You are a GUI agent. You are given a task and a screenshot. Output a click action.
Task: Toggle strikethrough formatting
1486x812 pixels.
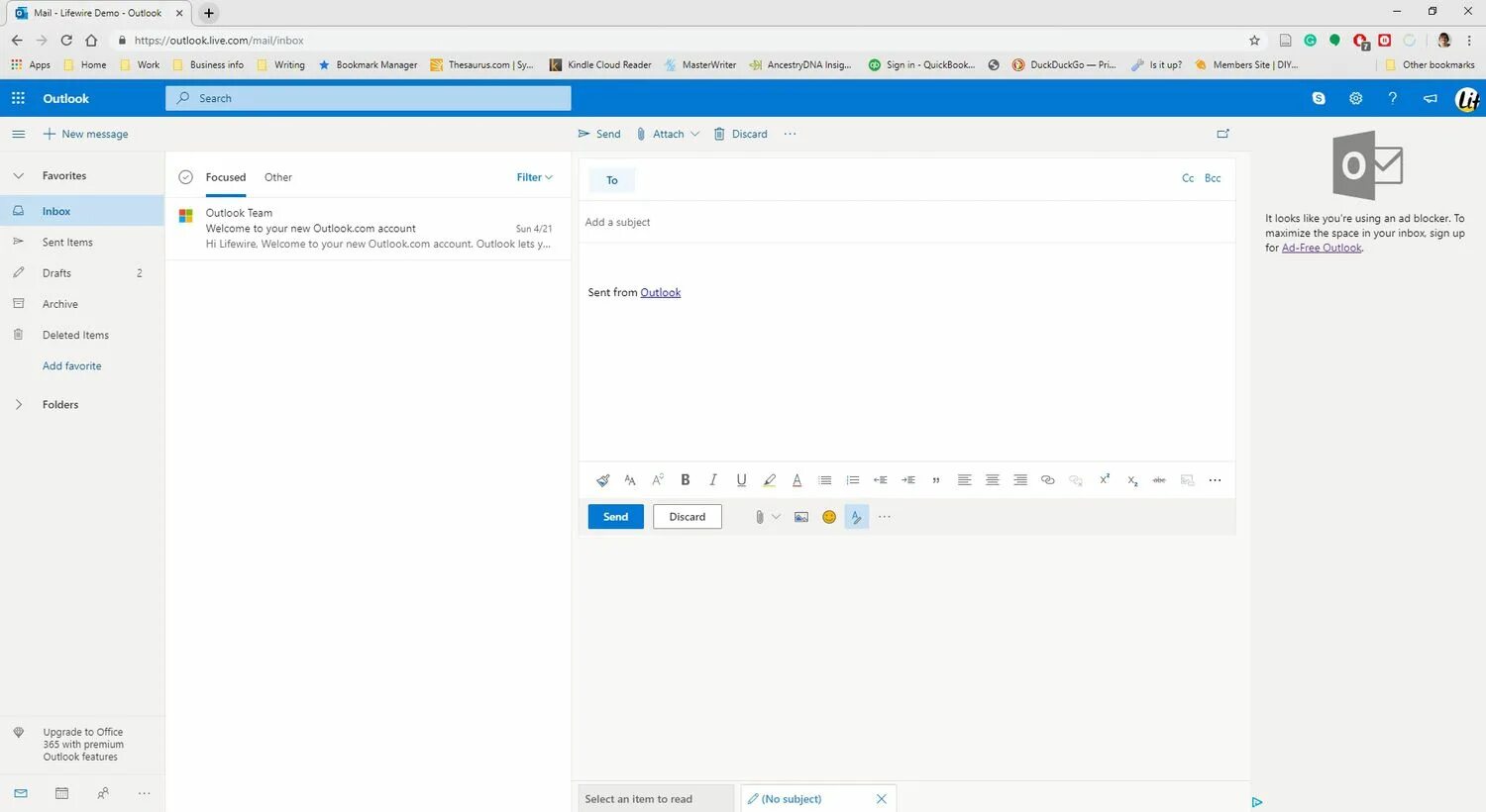[1159, 480]
